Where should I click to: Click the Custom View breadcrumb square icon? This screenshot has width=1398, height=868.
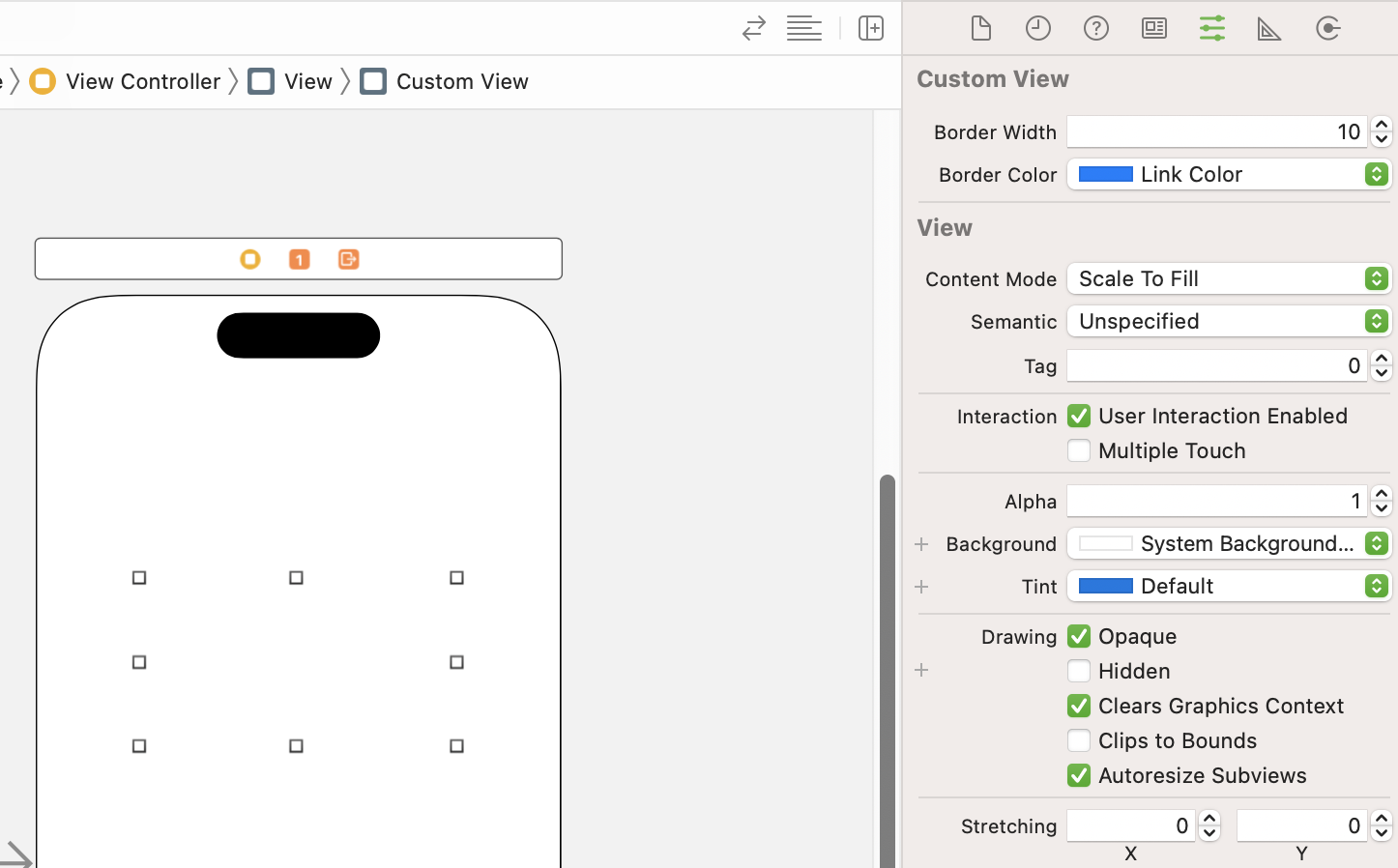[x=373, y=81]
